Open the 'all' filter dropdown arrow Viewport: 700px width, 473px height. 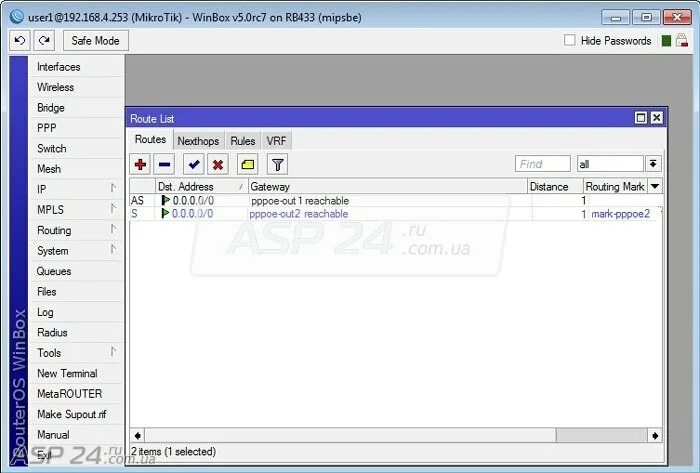653,164
